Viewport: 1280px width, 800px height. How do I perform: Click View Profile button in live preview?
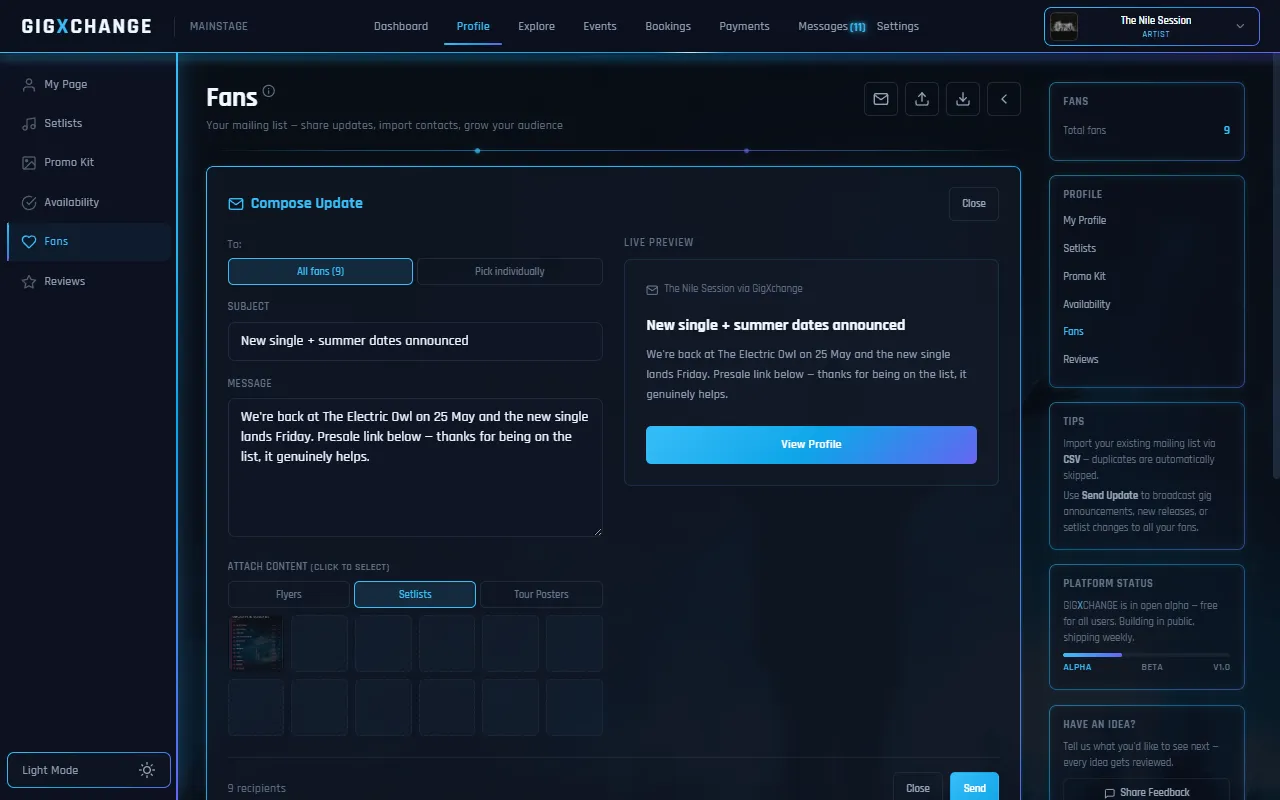coord(811,444)
